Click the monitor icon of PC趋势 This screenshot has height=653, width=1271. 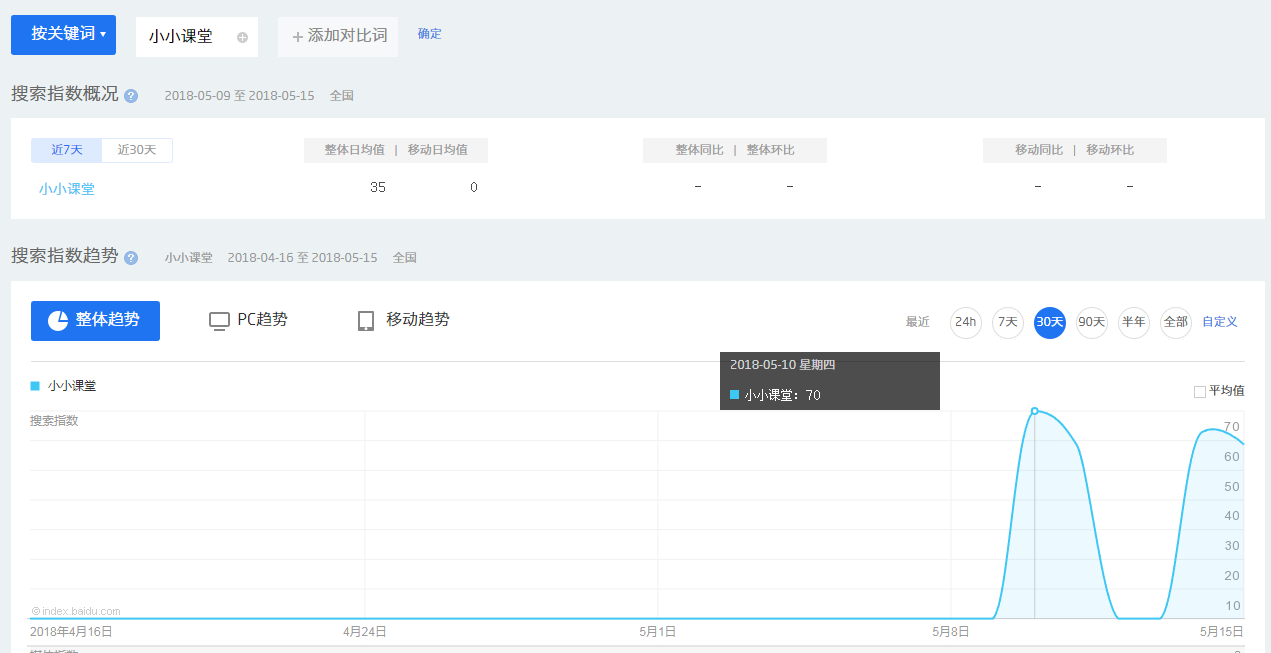pyautogui.click(x=219, y=321)
